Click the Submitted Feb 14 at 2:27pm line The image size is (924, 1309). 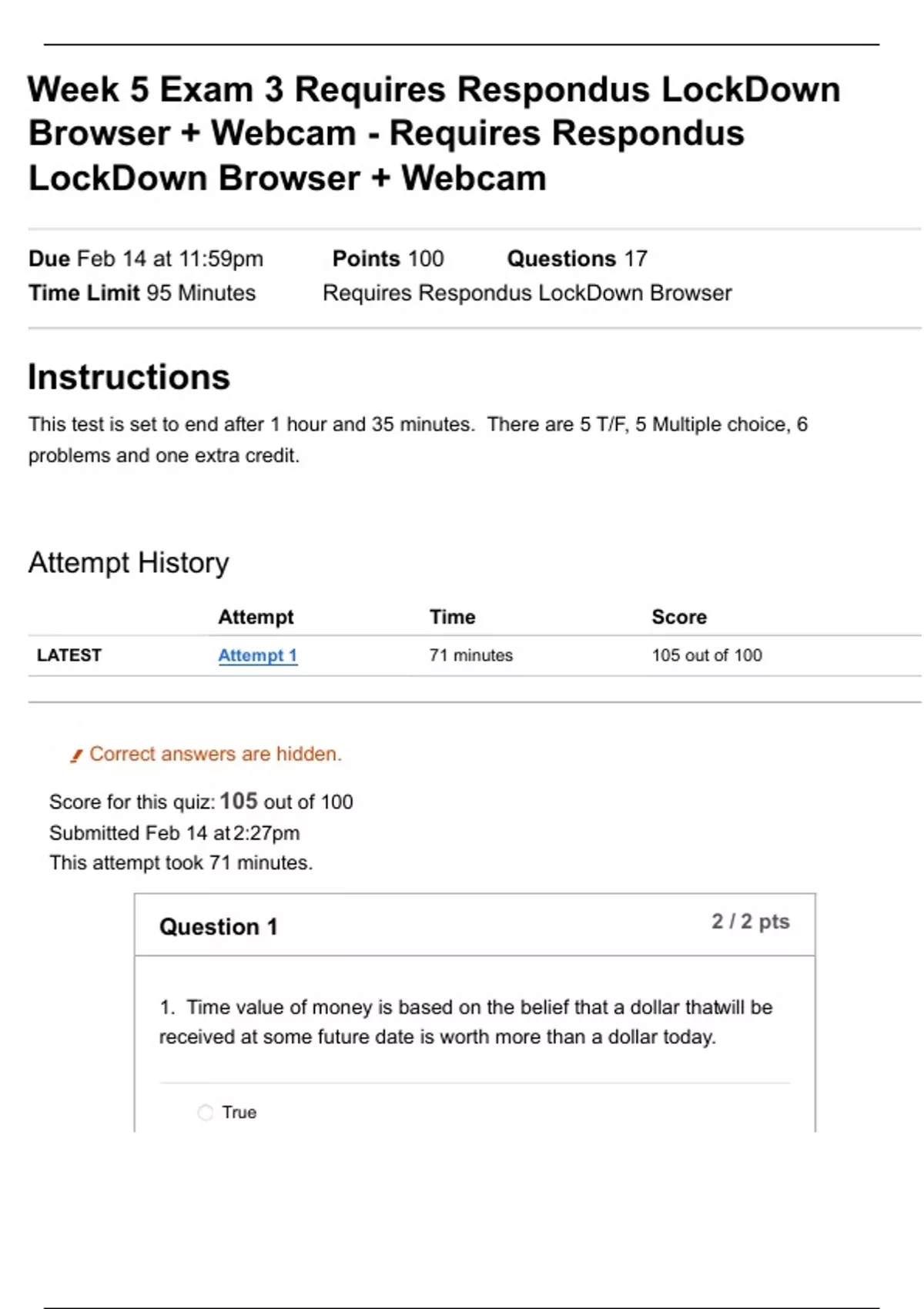click(175, 833)
